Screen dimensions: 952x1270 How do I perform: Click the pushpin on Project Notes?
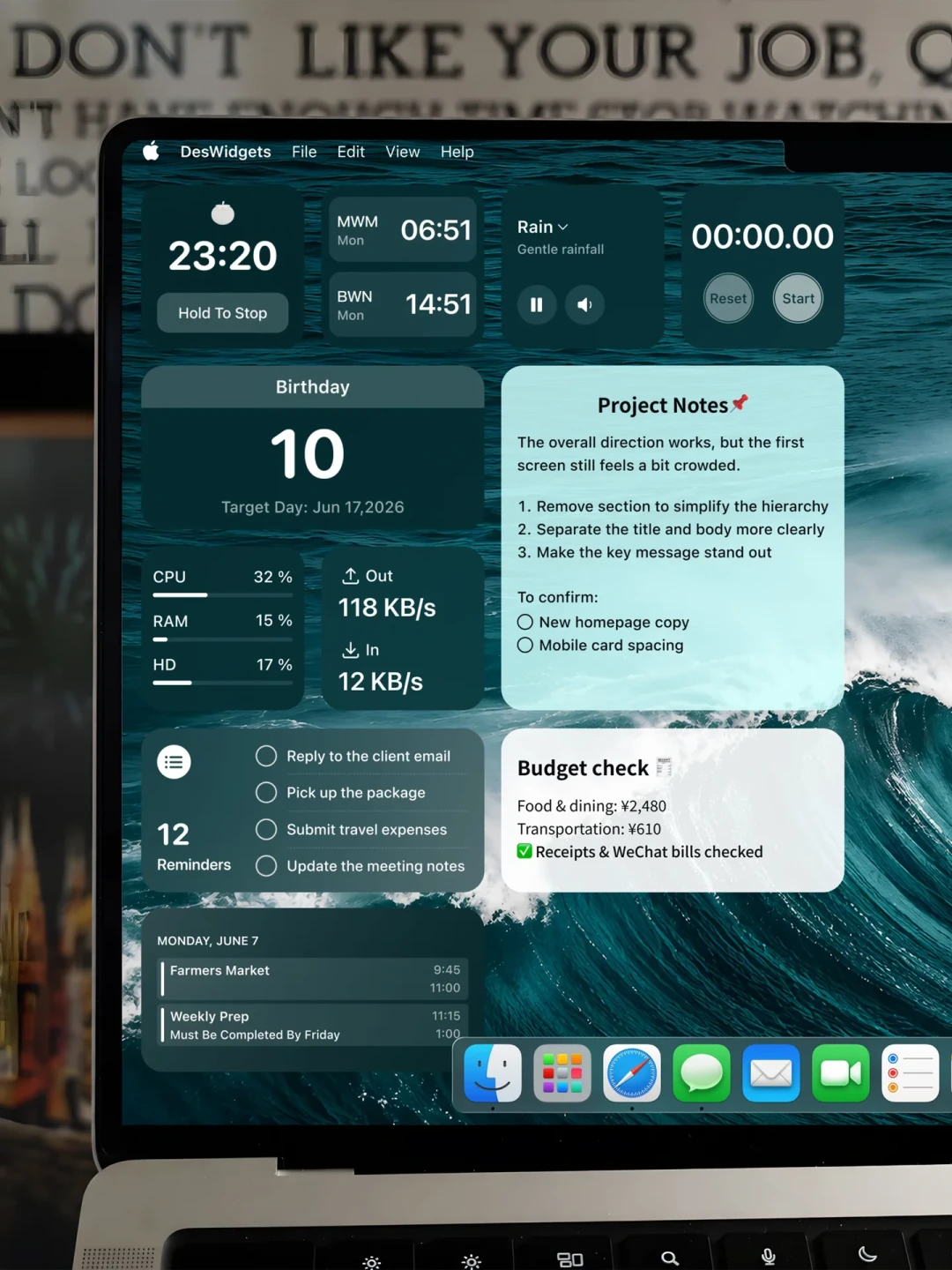click(740, 403)
